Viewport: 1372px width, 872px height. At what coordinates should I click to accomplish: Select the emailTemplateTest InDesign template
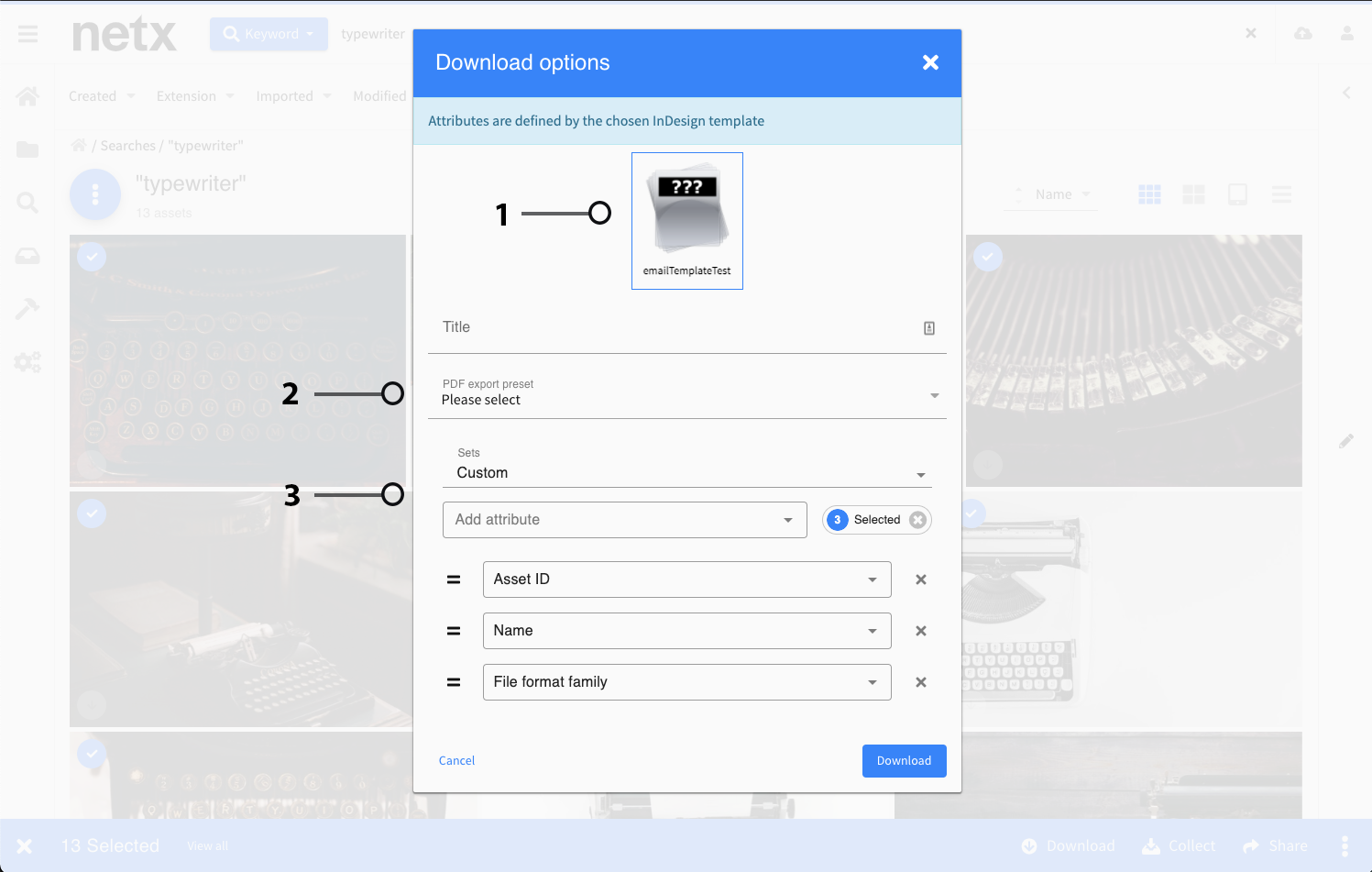tap(687, 221)
